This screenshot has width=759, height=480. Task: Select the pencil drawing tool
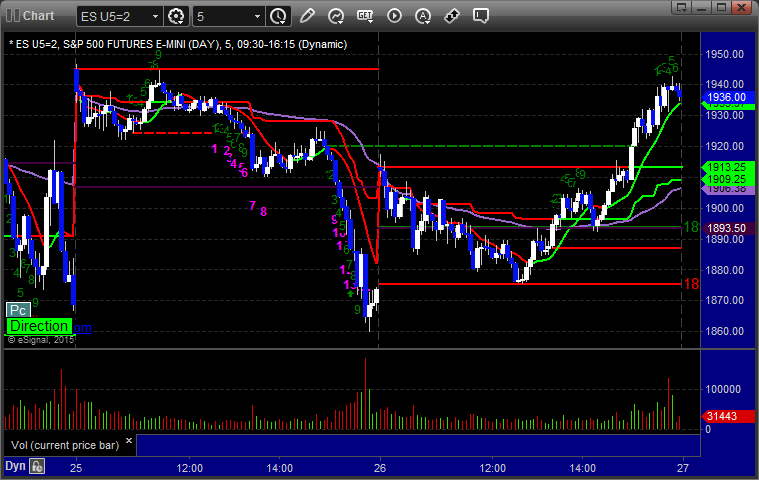(x=307, y=16)
